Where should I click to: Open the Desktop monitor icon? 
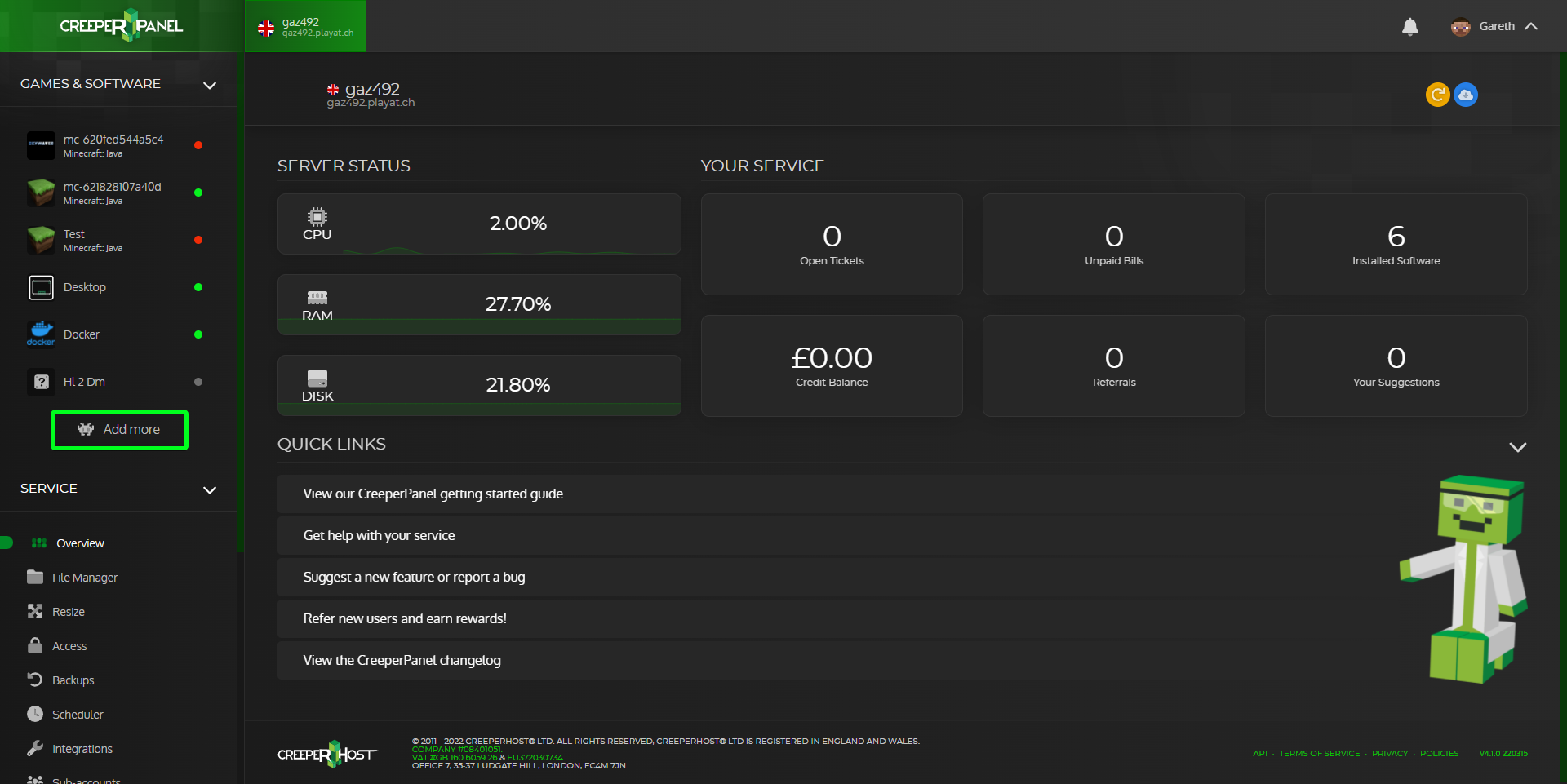41,287
